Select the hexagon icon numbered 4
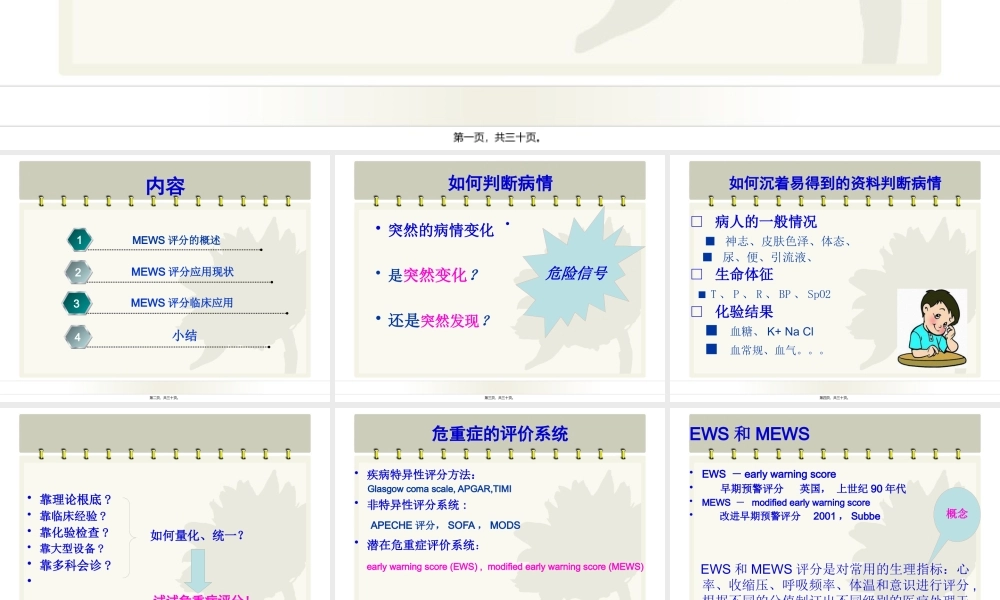This screenshot has width=1000, height=600. (78, 337)
